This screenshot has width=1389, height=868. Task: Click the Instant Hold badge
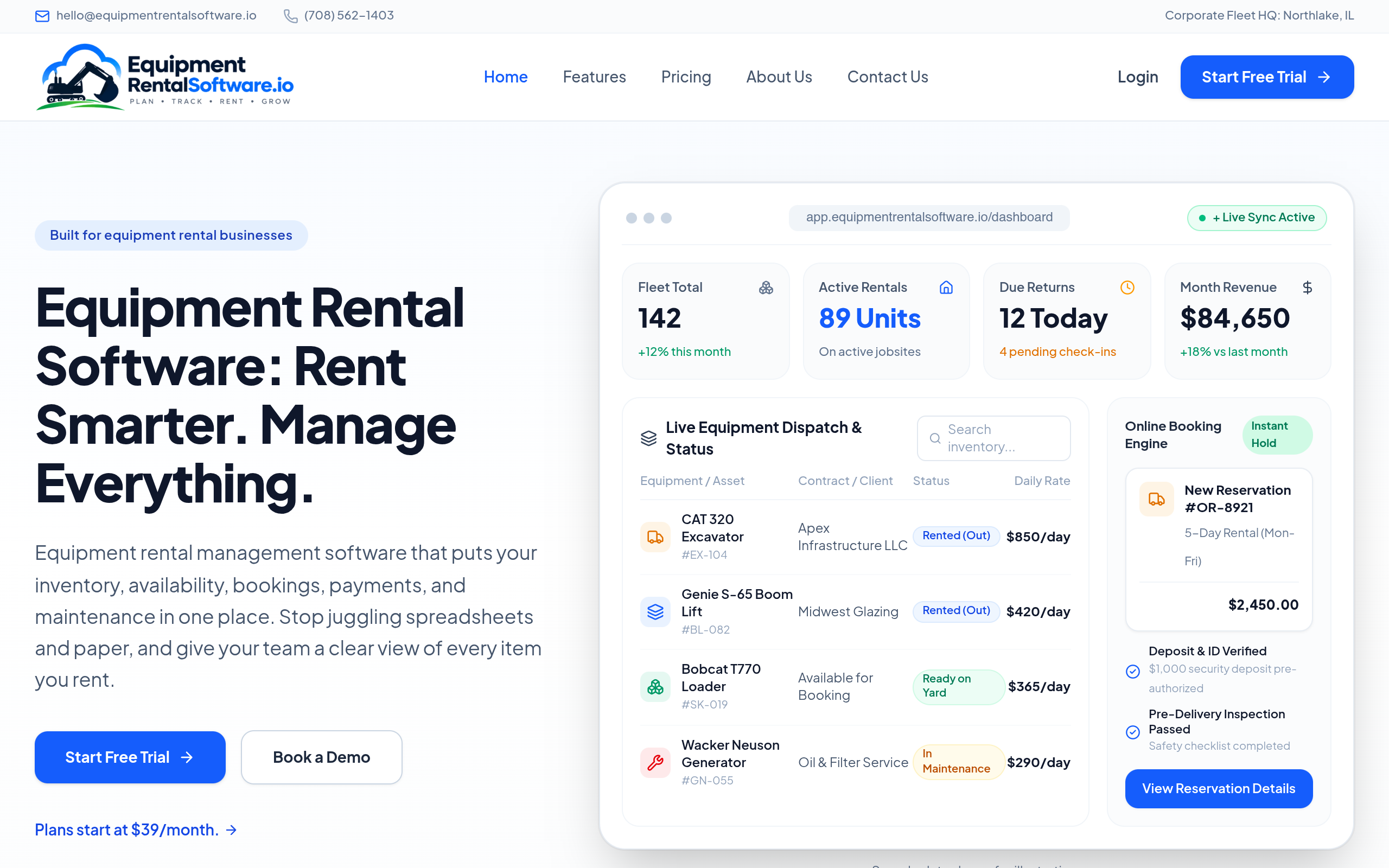pyautogui.click(x=1277, y=435)
